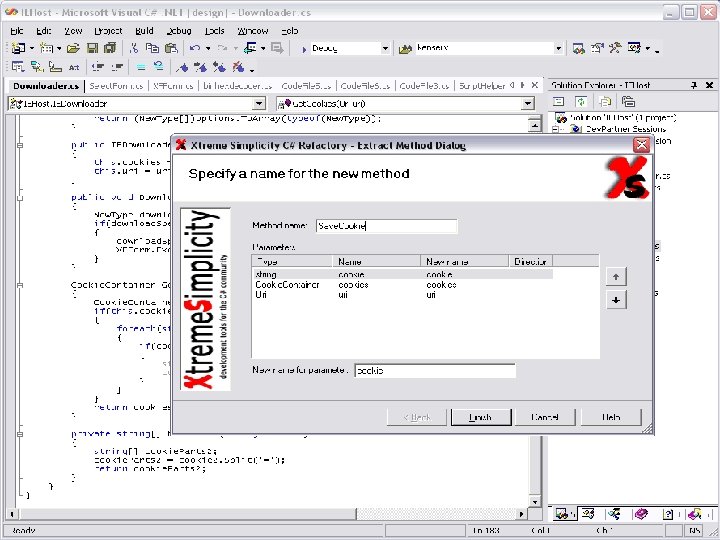Click the Properties icon in Solution Explorer

point(558,102)
